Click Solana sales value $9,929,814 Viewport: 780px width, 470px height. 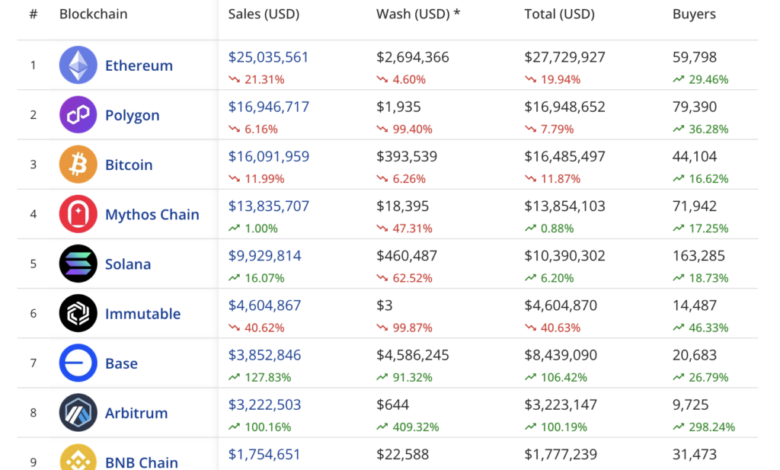(x=264, y=256)
